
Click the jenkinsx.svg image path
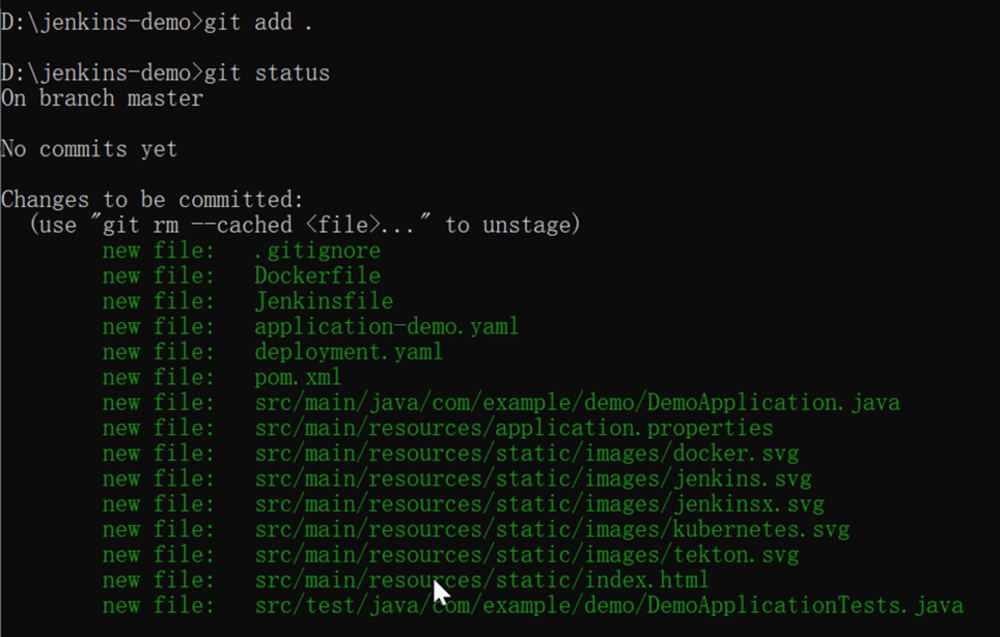click(539, 504)
